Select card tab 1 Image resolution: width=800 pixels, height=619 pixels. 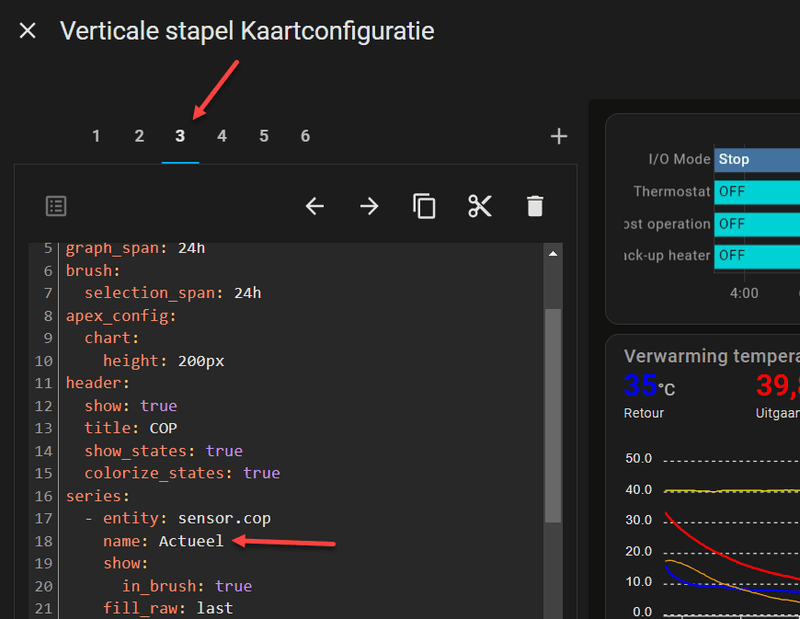coord(96,136)
